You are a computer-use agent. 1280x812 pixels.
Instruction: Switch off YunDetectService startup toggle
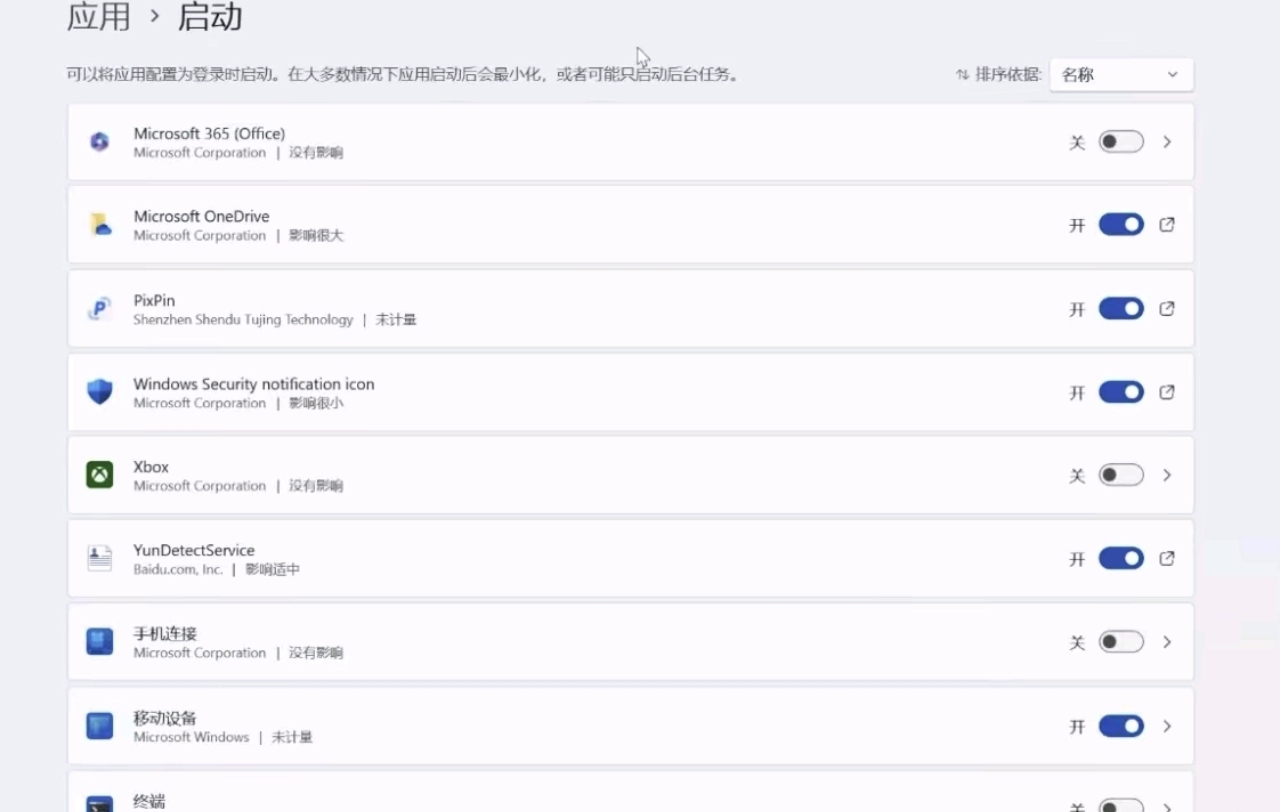[1121, 559]
